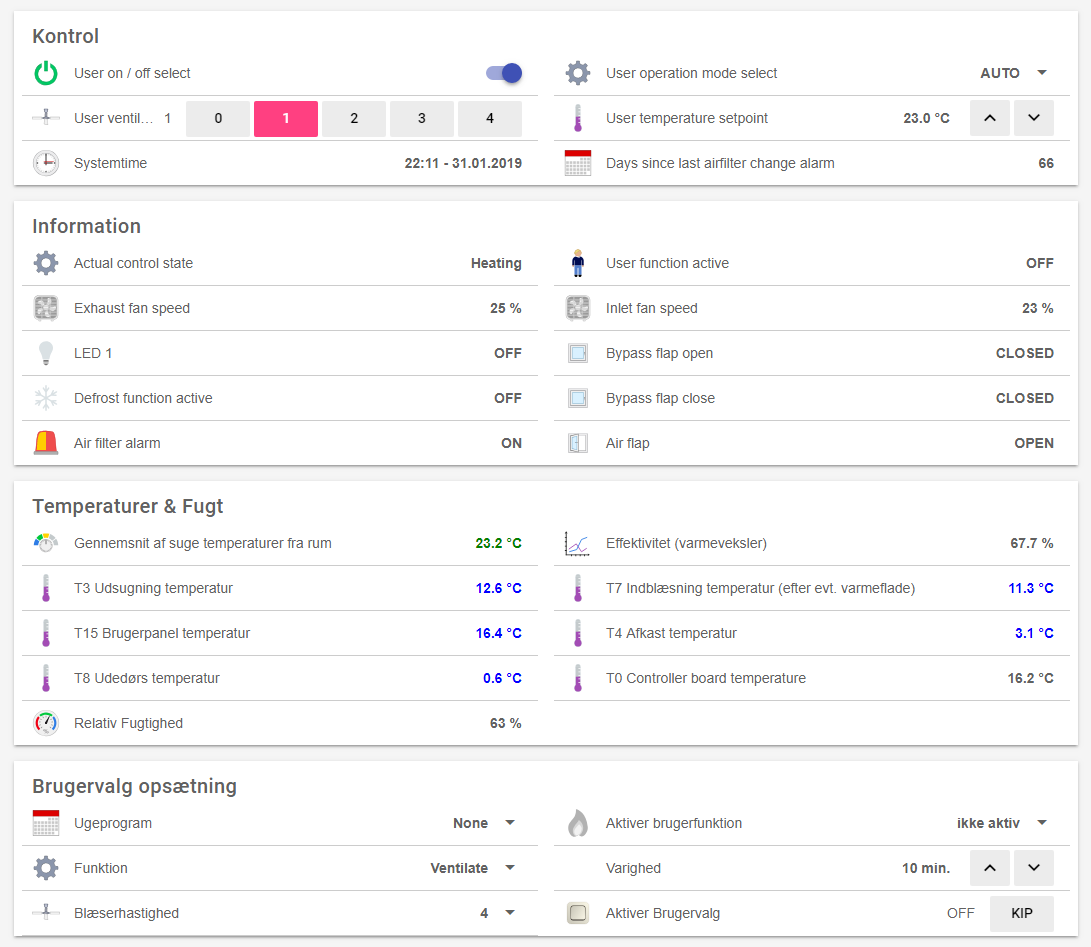Decrease the Varighed duration
Image resolution: width=1091 pixels, height=947 pixels.
(1034, 868)
